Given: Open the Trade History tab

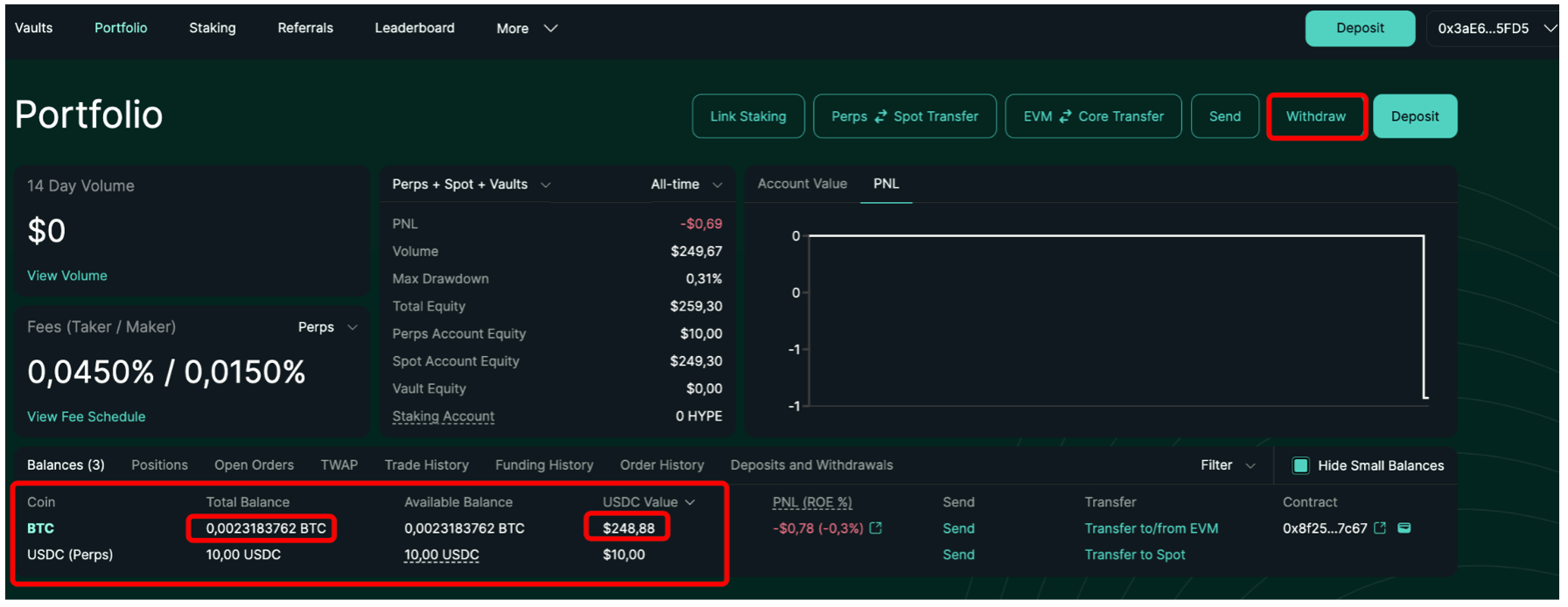Looking at the screenshot, I should point(426,465).
